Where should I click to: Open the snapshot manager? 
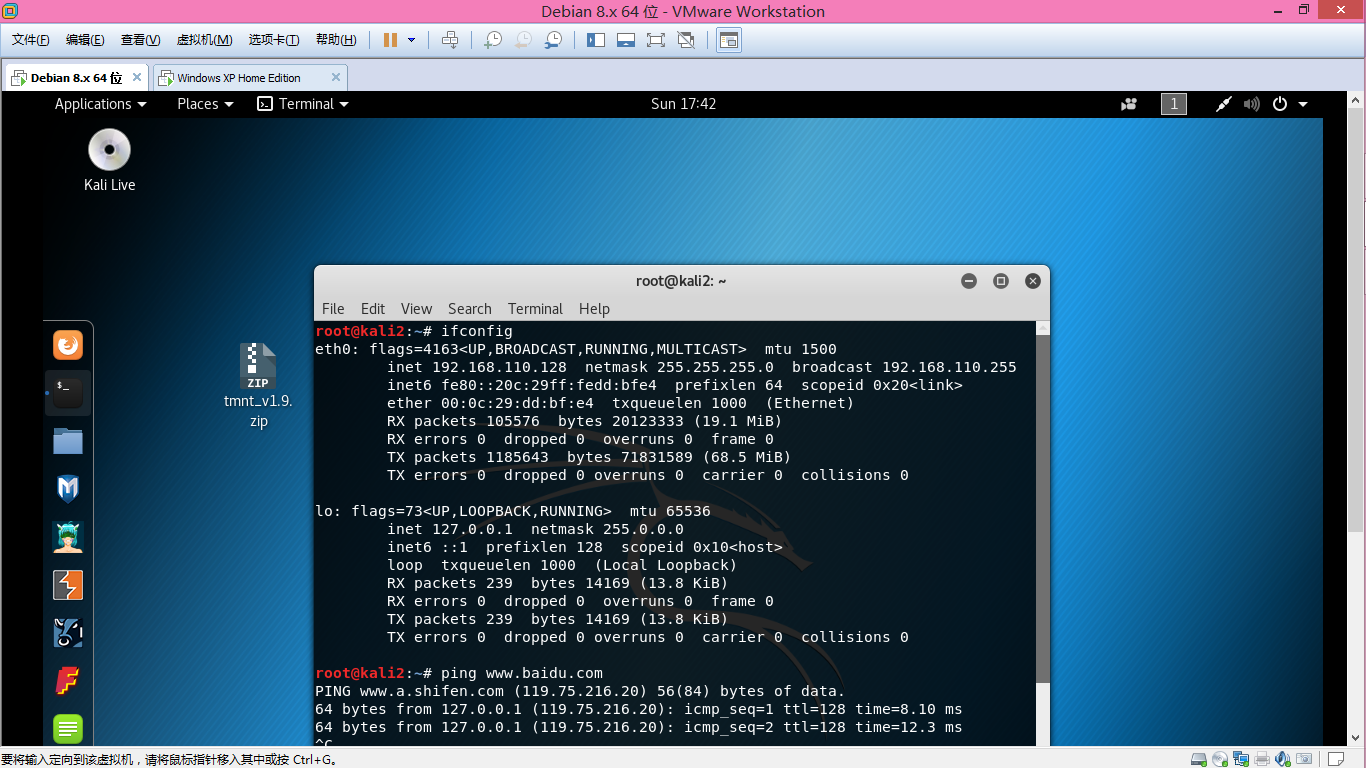pos(553,40)
